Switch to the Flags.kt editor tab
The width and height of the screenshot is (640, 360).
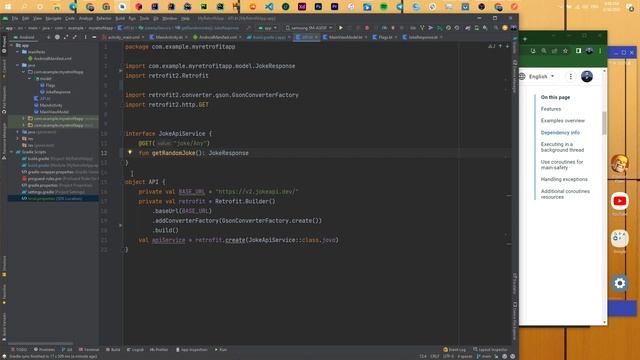(x=385, y=37)
